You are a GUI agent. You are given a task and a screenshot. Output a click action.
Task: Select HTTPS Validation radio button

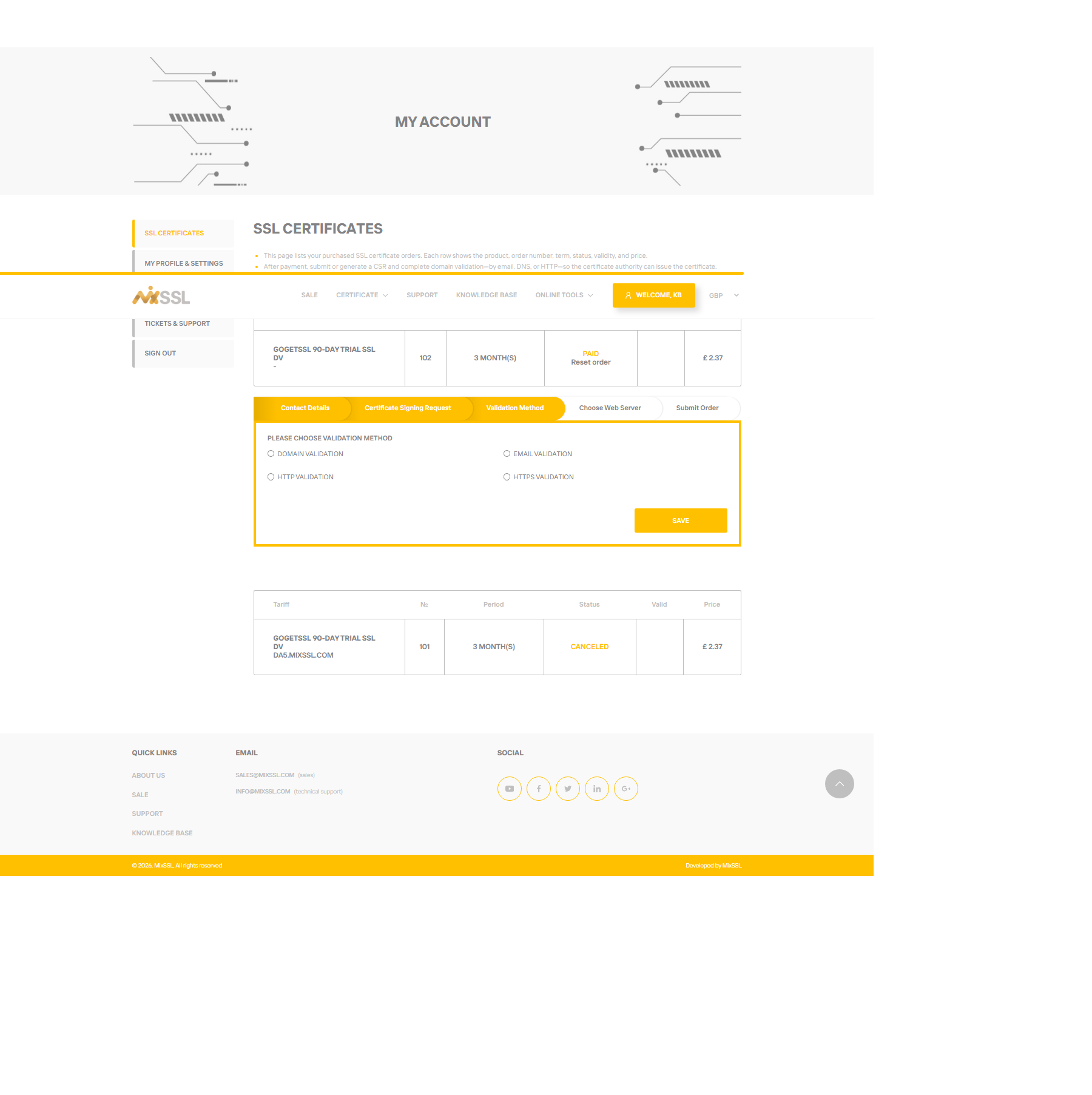point(507,477)
